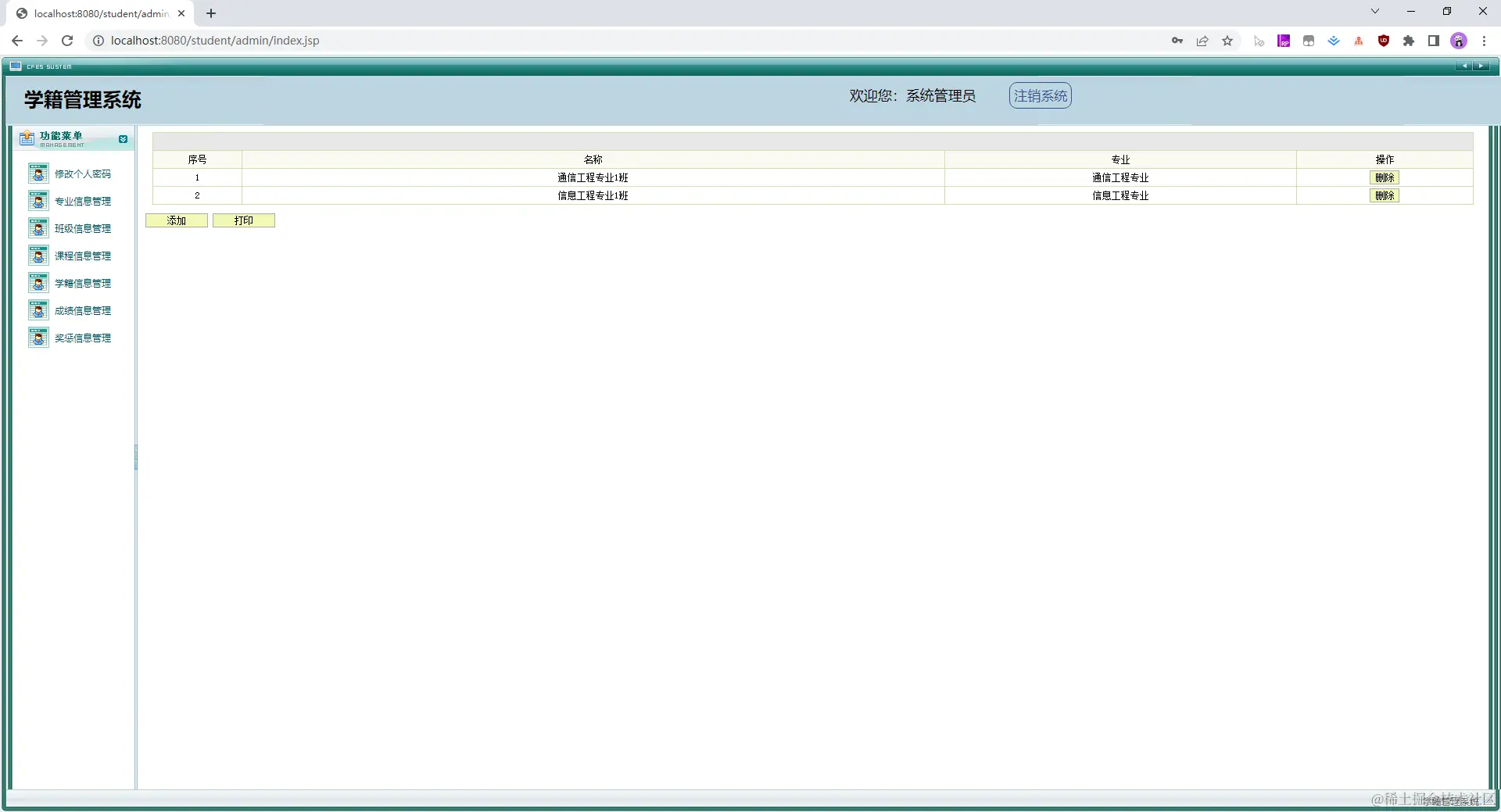This screenshot has height=812, width=1501.
Task: Click the 操作 column header
Action: [x=1385, y=159]
